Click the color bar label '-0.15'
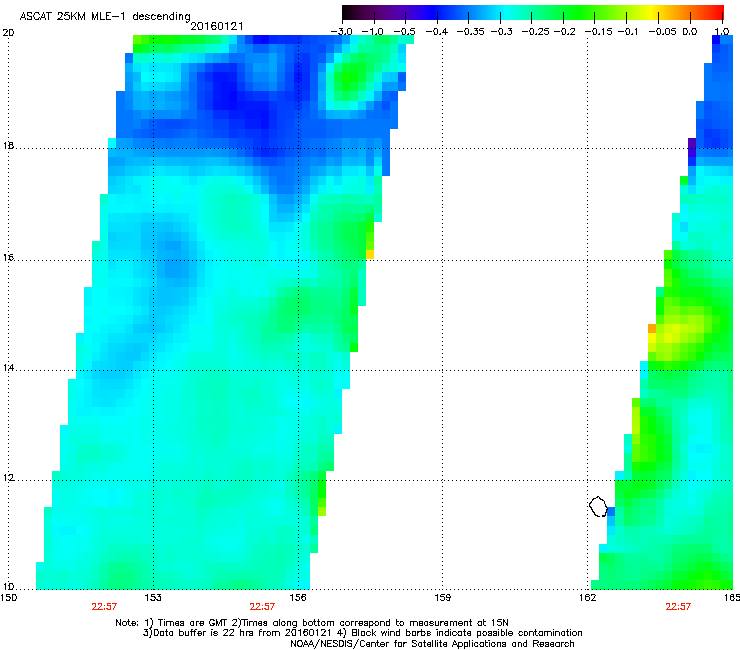 [x=598, y=32]
